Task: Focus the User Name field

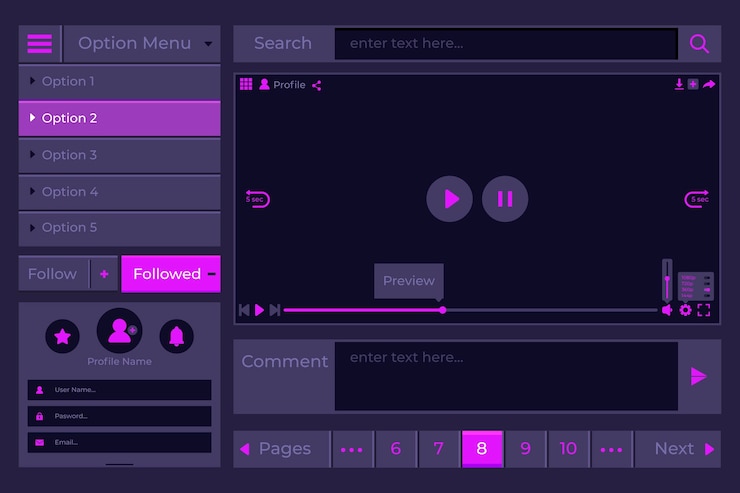Action: (119, 390)
